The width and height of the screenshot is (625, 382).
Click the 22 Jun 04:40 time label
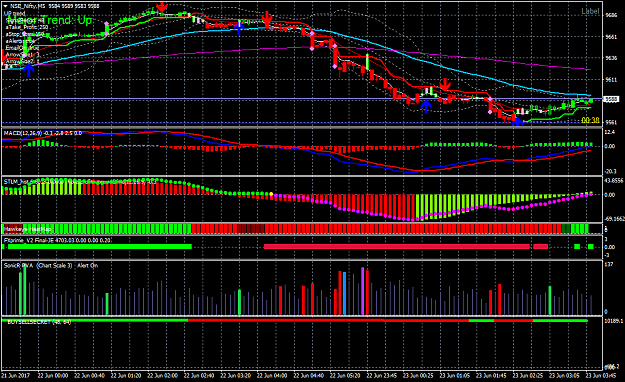pos(309,376)
